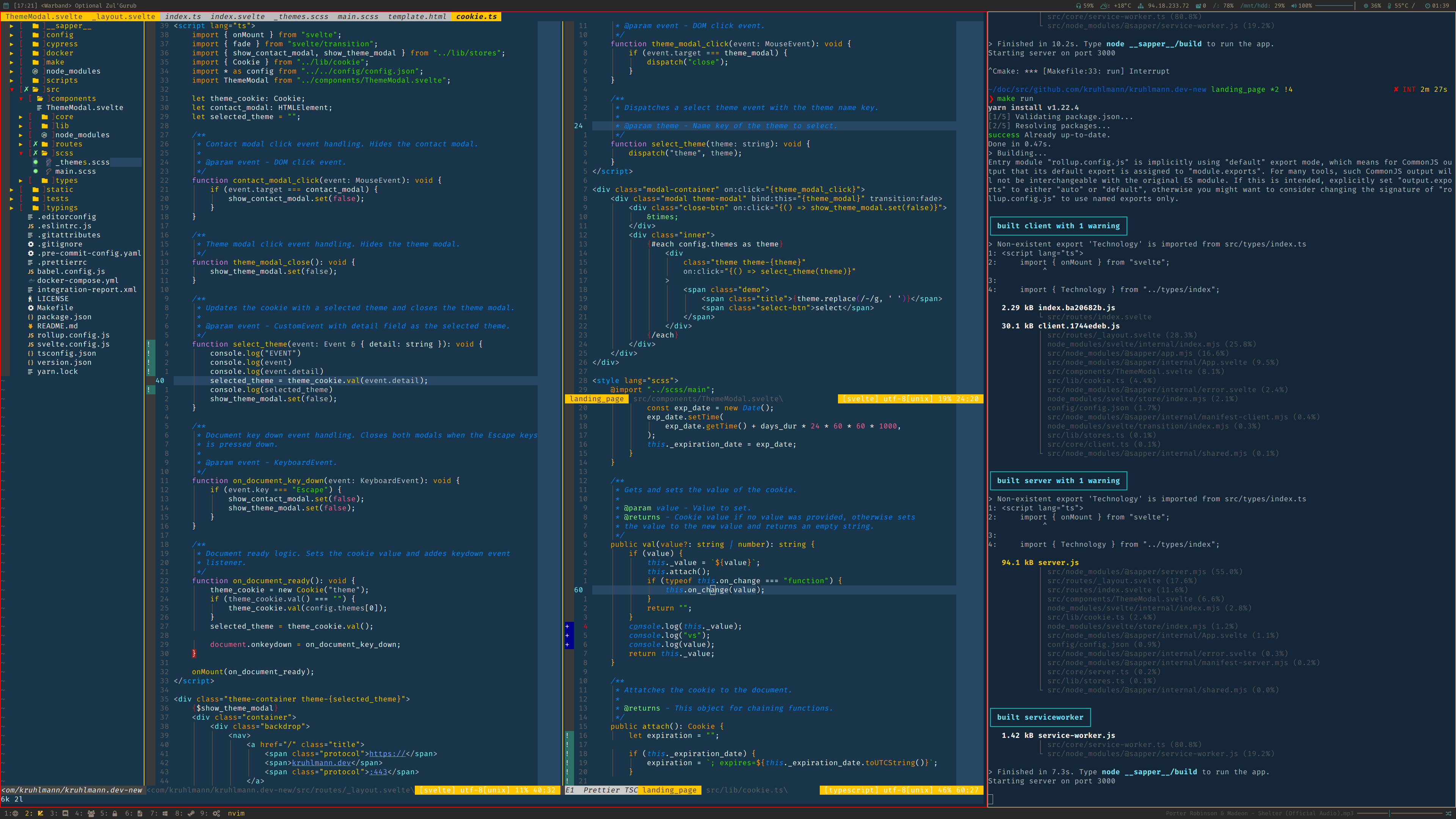Screen dimensions: 1456x819
Task: Open package.json in the file tree
Action: tap(64, 317)
